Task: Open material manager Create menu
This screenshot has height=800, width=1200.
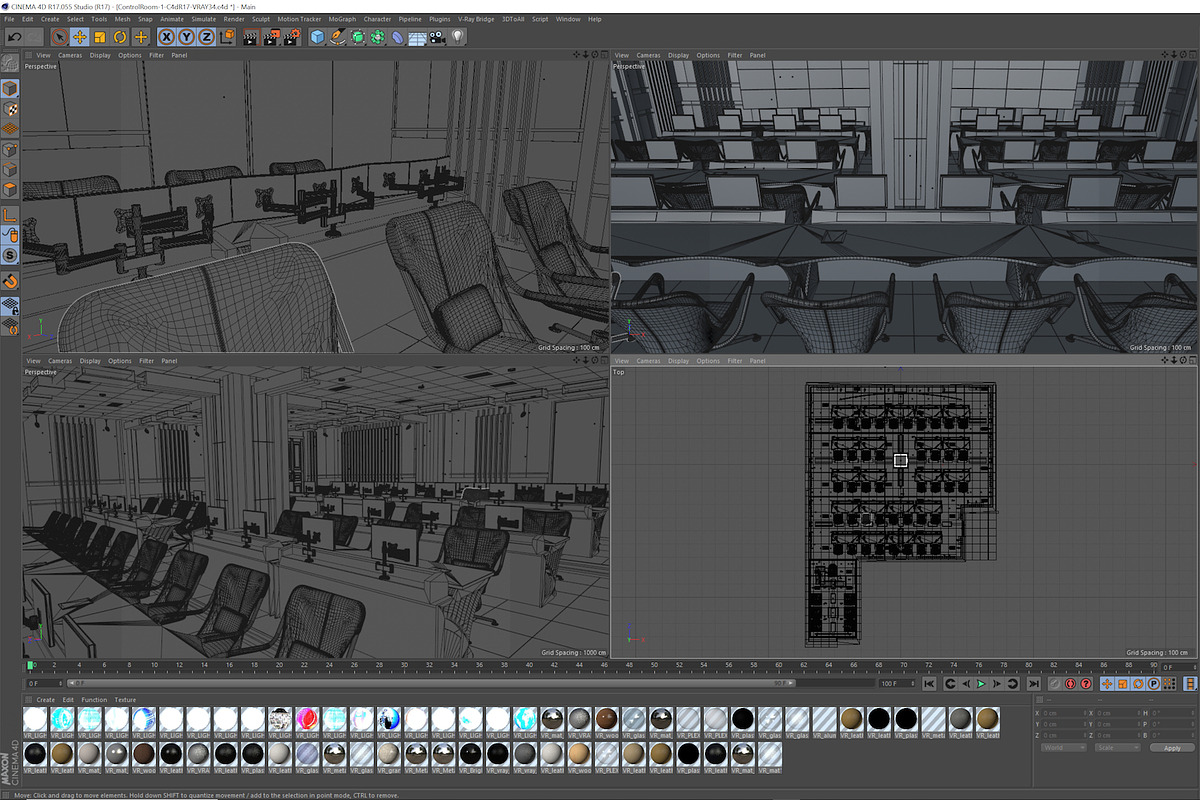Action: pos(46,700)
